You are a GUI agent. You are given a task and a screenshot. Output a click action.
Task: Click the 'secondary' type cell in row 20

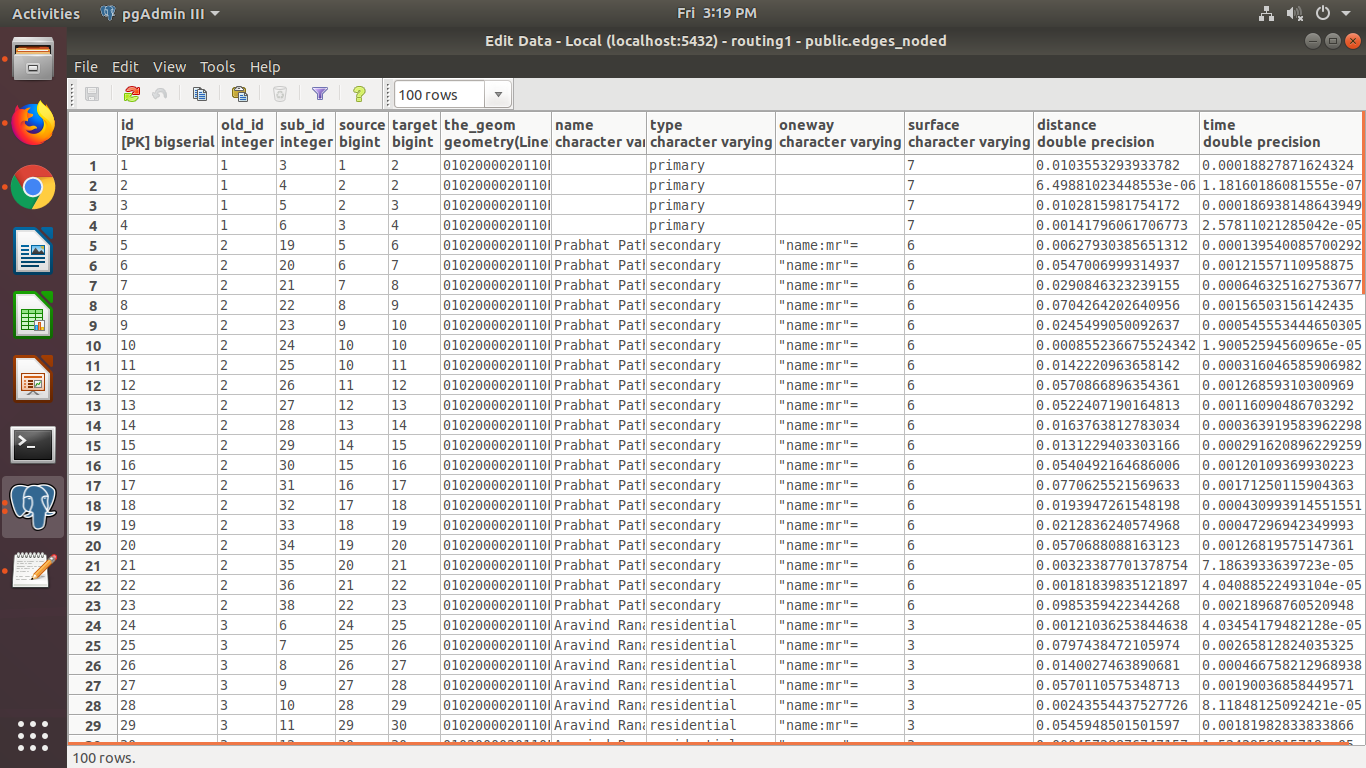pos(710,545)
